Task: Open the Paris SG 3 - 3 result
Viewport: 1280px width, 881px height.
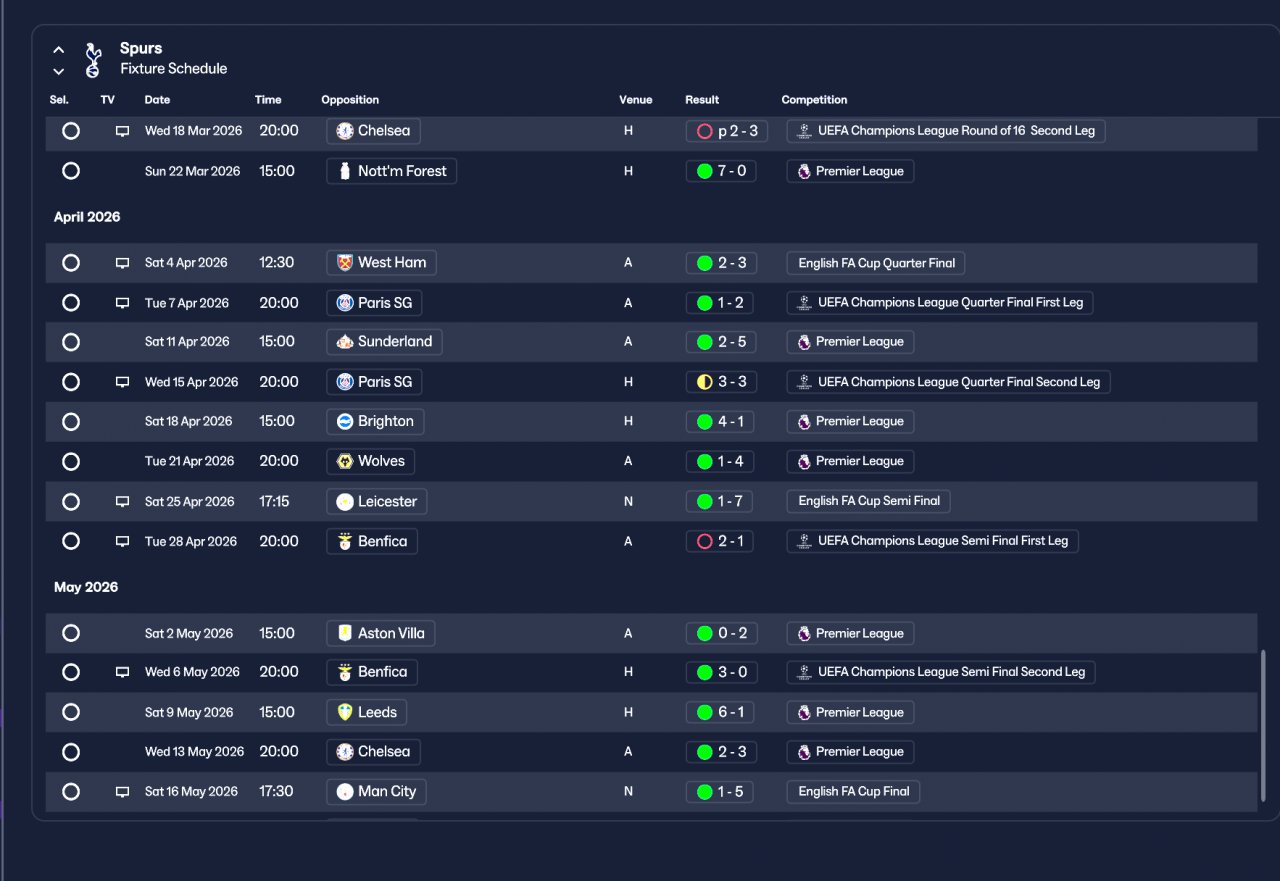Action: coord(721,382)
